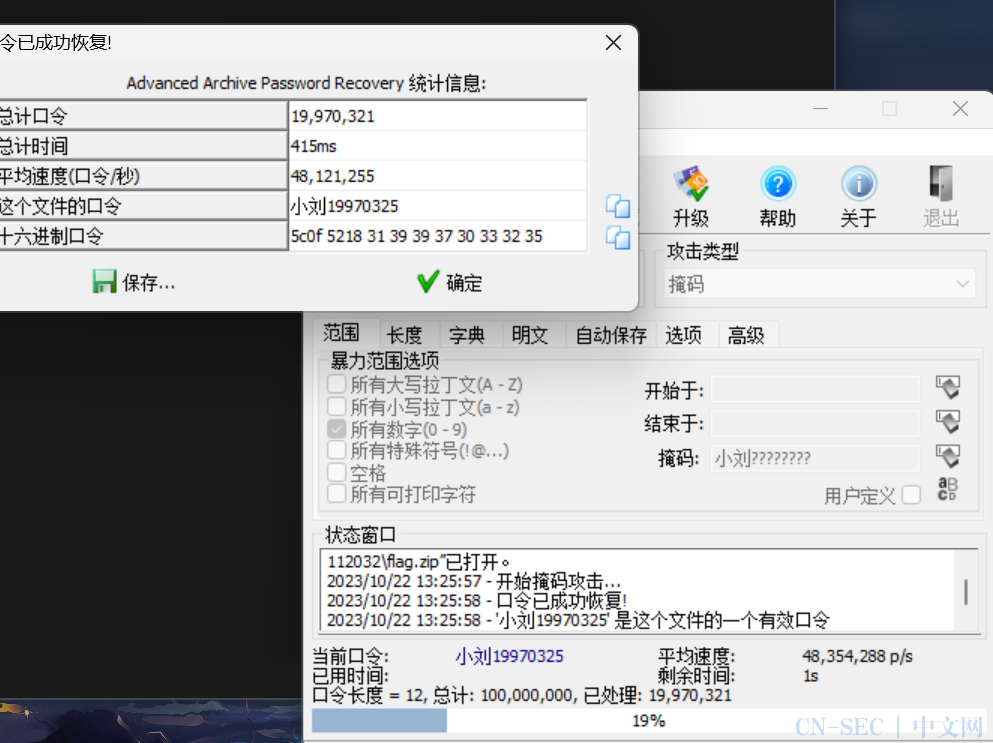Expand the 攻击类型 dropdown showing 掩码
The image size is (993, 743).
click(x=819, y=284)
